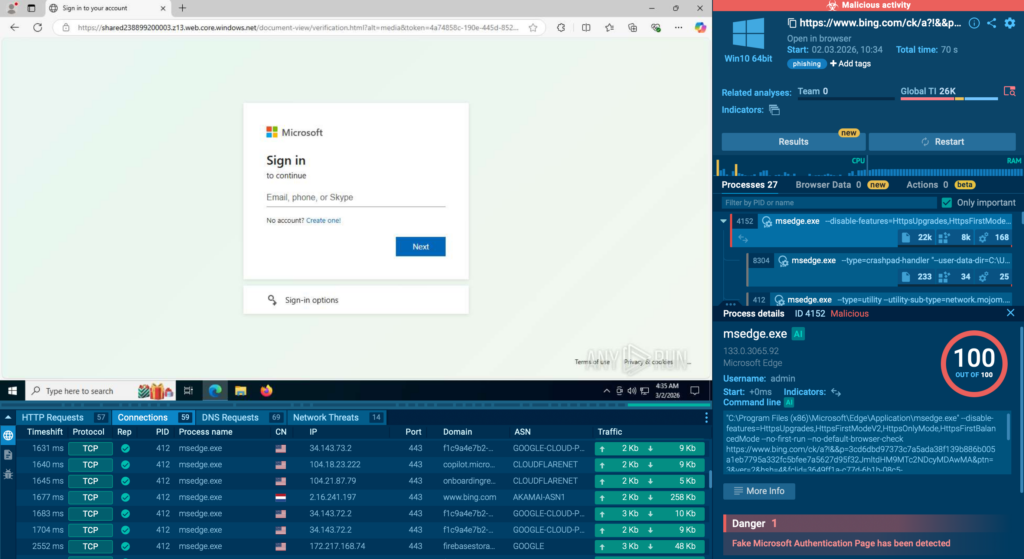The height and width of the screenshot is (559, 1024).
Task: Click the phishing tag
Action: click(807, 64)
